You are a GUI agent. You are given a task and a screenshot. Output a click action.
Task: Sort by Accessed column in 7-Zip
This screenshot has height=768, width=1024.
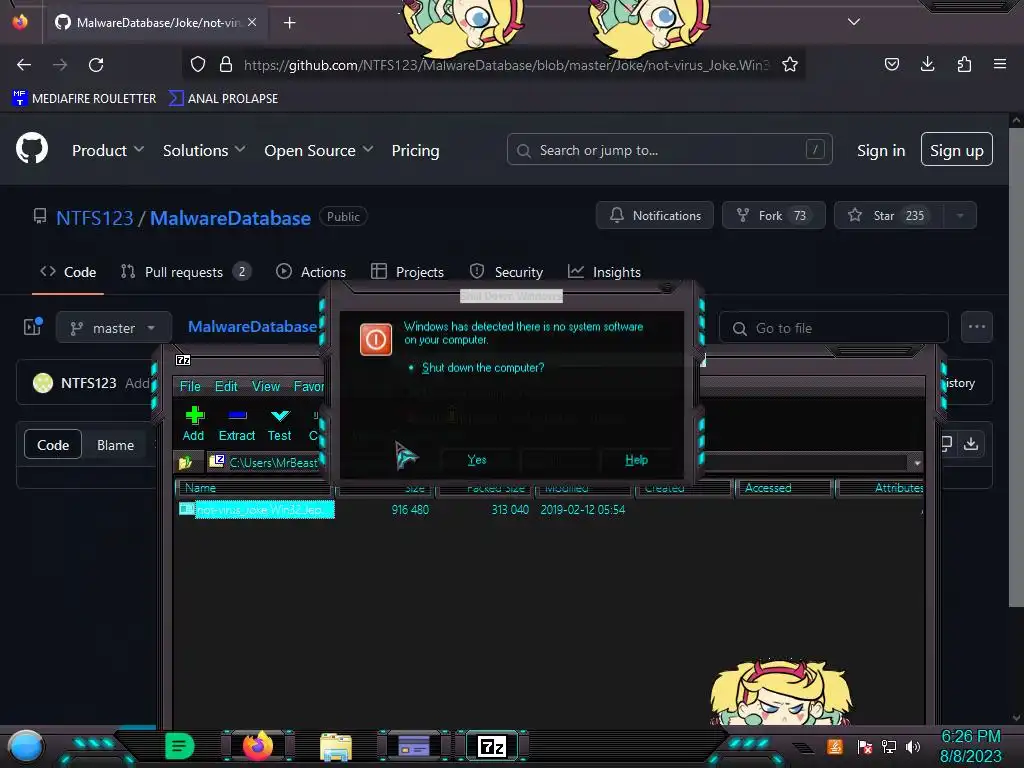pyautogui.click(x=784, y=488)
